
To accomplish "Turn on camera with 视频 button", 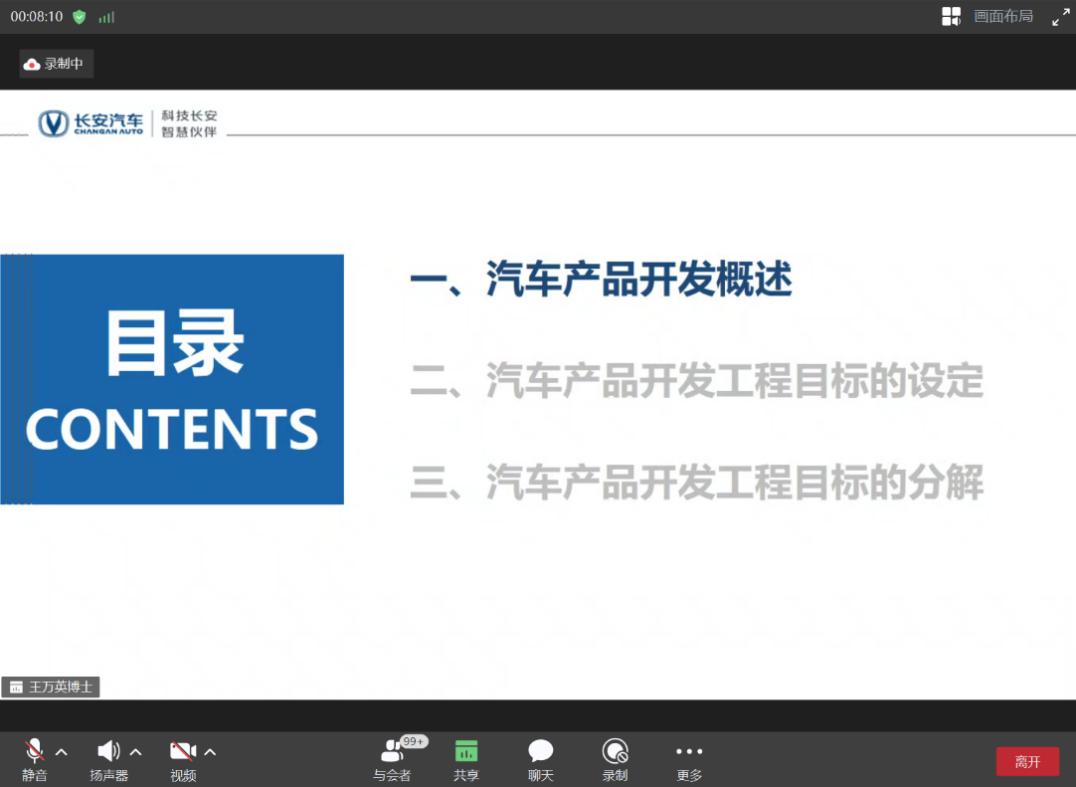I will point(183,752).
